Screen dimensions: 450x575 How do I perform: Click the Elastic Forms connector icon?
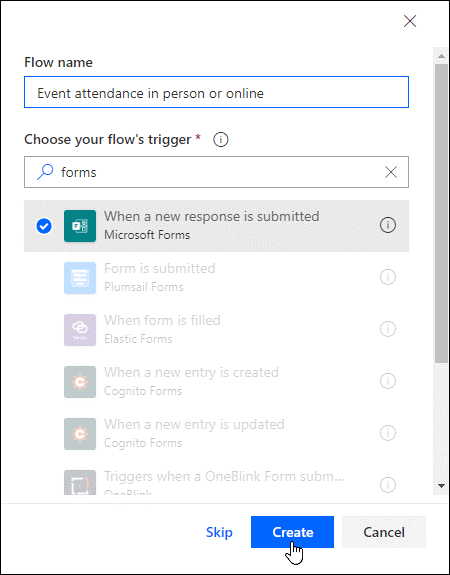(x=80, y=330)
